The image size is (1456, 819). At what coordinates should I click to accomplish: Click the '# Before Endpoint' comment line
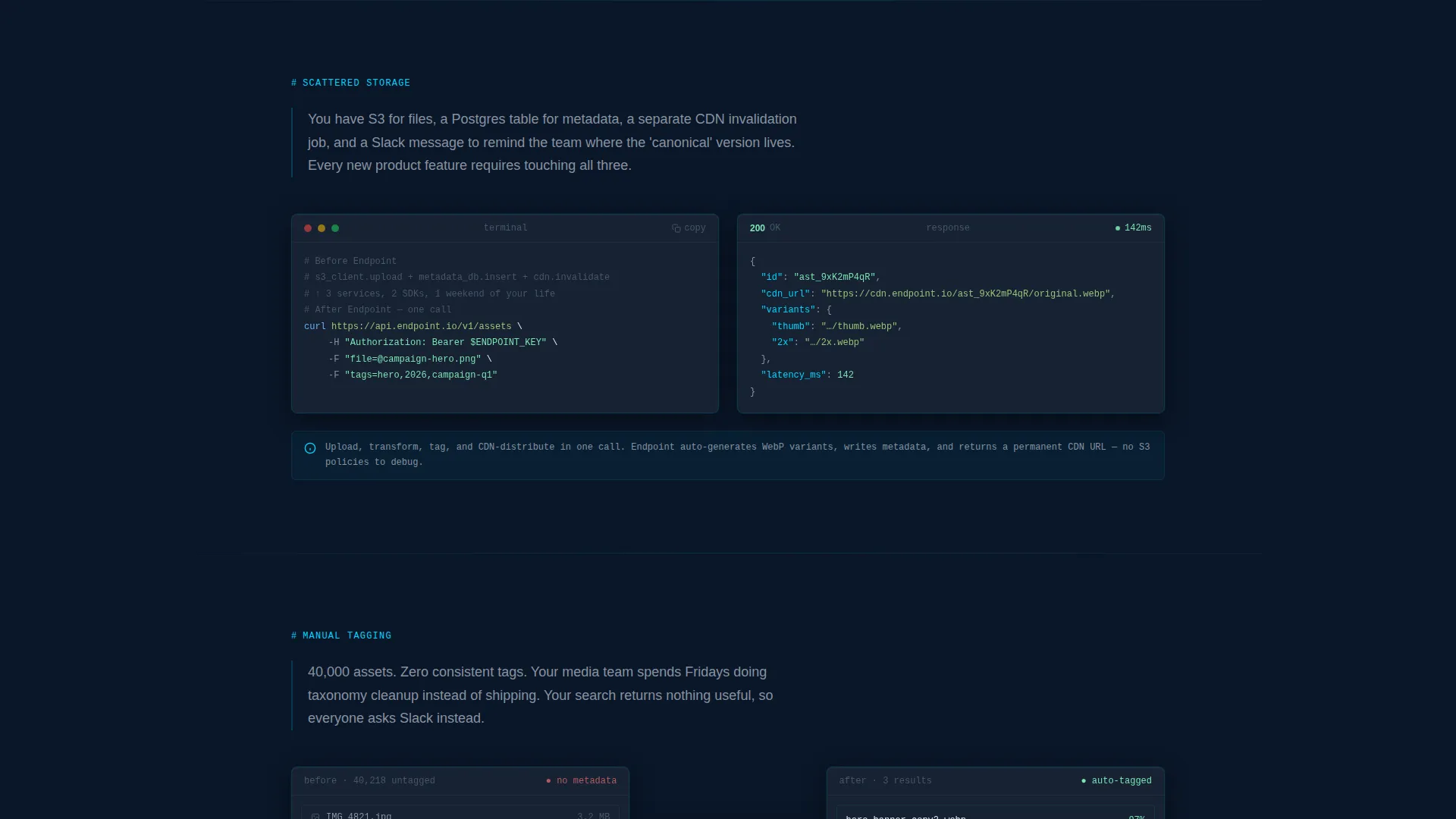point(350,262)
